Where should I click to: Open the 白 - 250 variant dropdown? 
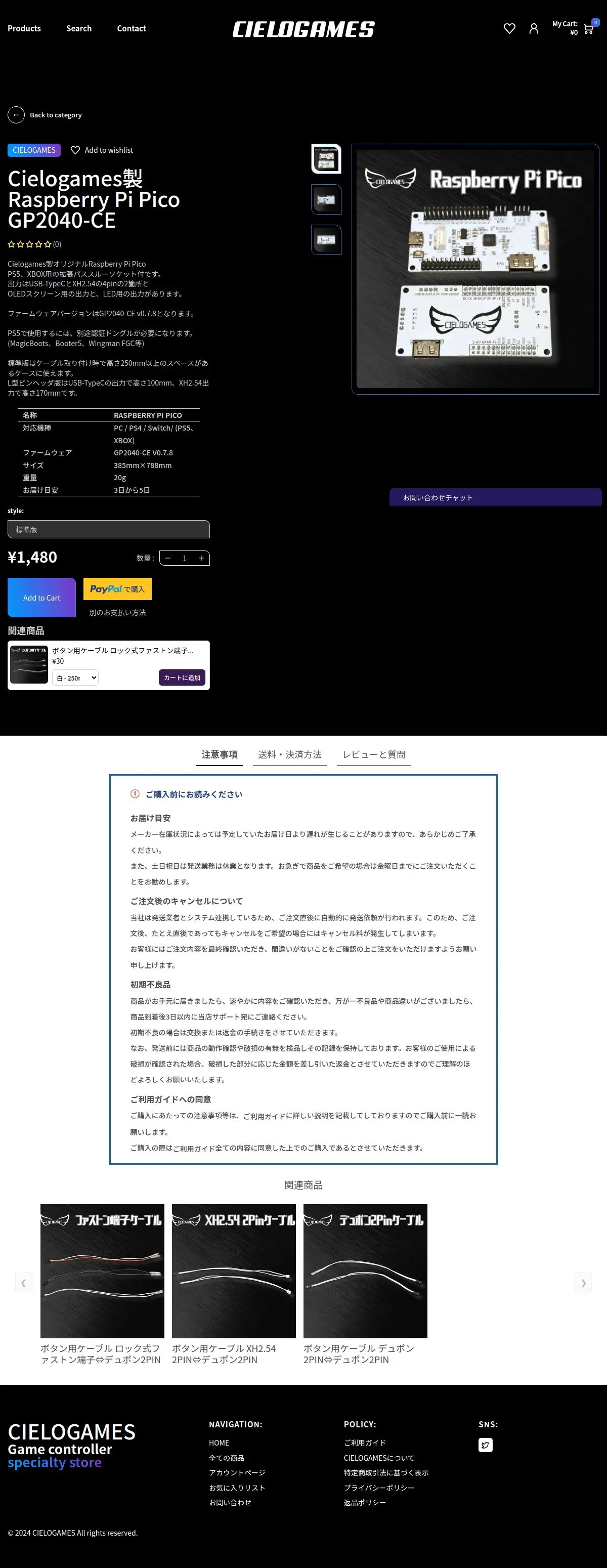pyautogui.click(x=75, y=677)
